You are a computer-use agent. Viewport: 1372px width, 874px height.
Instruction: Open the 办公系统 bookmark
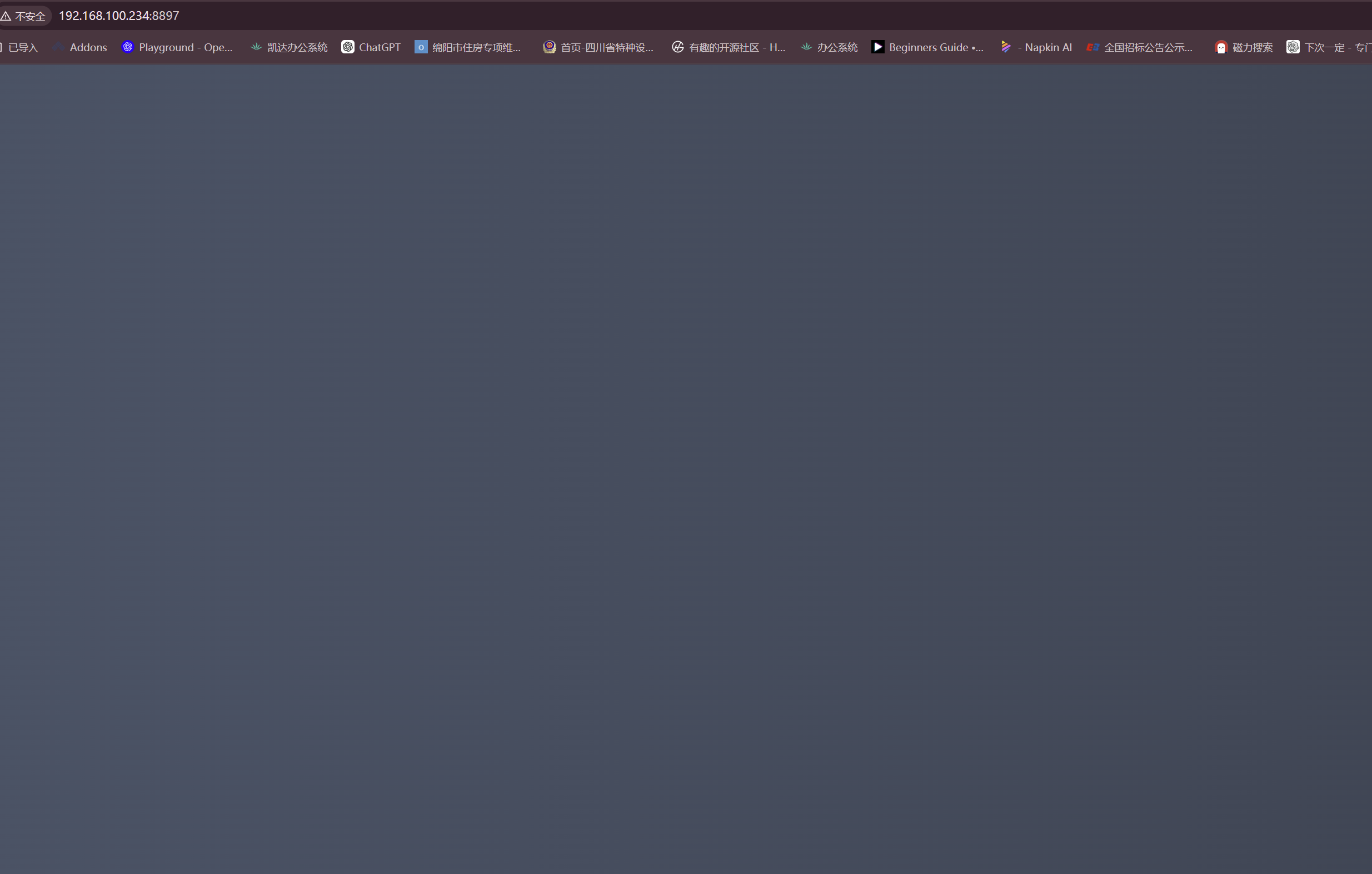click(x=830, y=47)
